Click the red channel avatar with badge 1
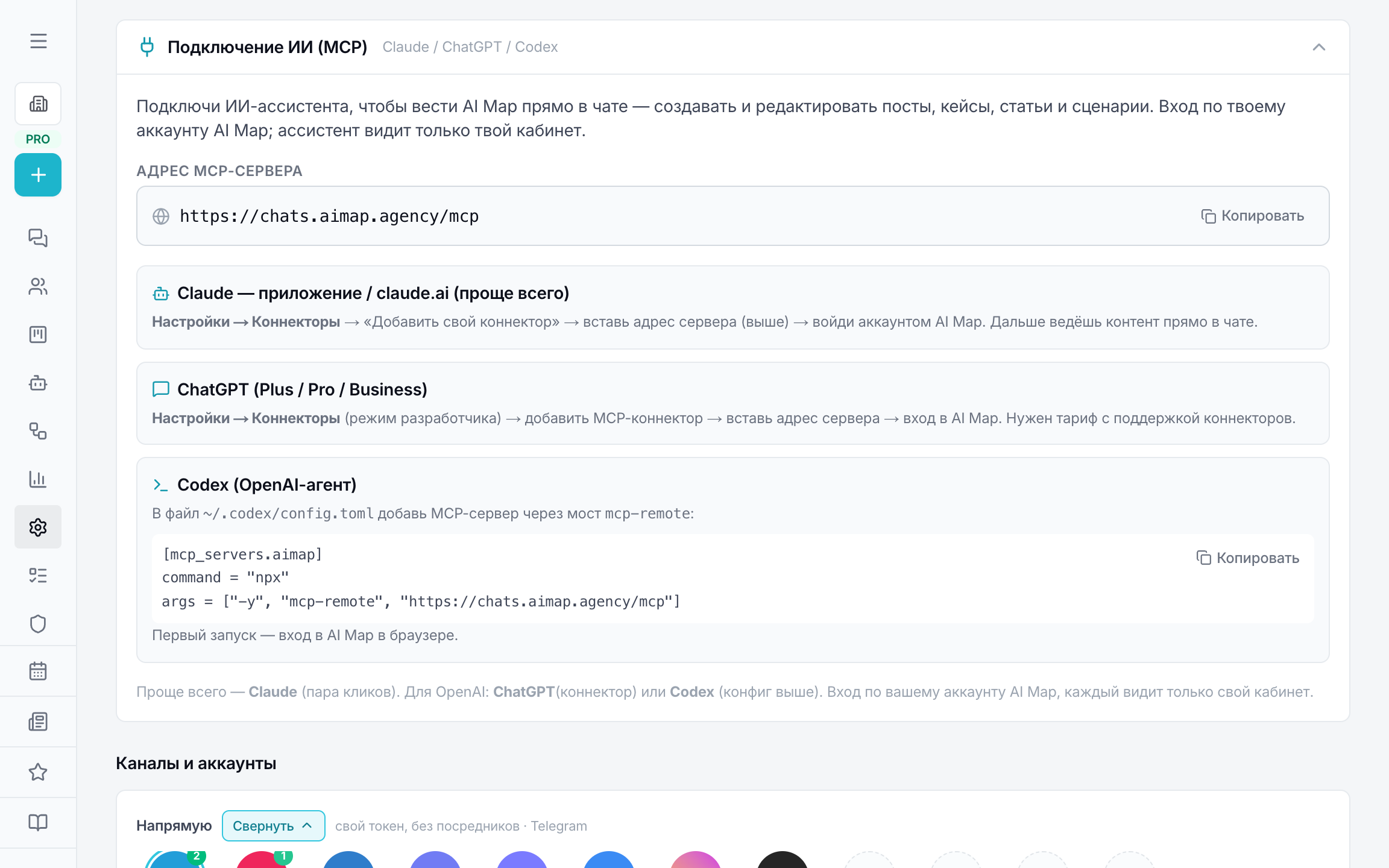The width and height of the screenshot is (1389, 868). tap(262, 860)
